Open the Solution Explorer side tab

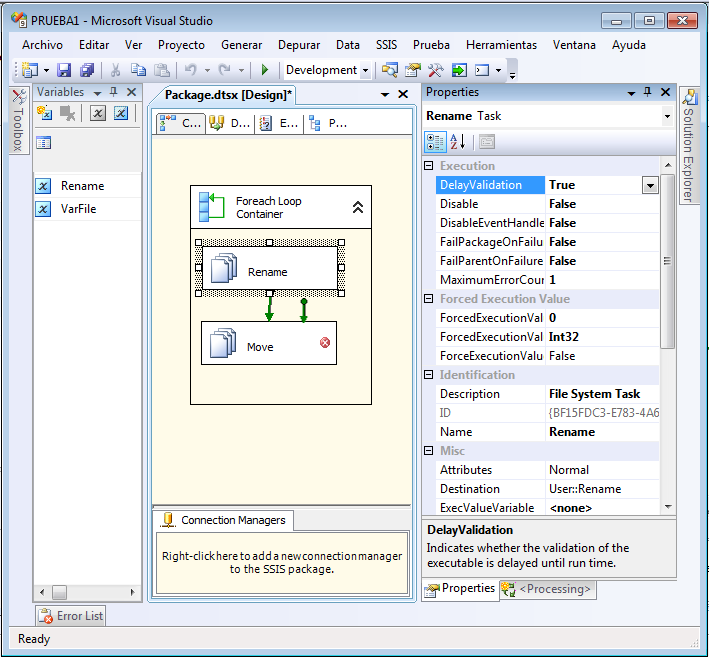point(689,145)
